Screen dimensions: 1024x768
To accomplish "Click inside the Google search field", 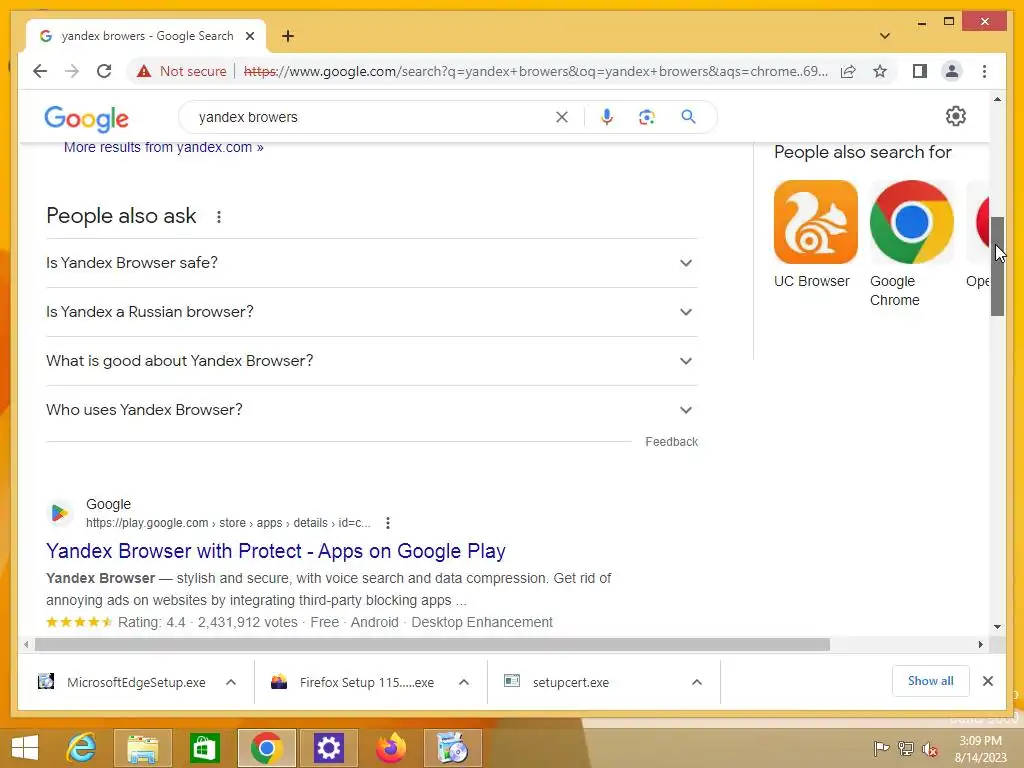I will 372,117.
